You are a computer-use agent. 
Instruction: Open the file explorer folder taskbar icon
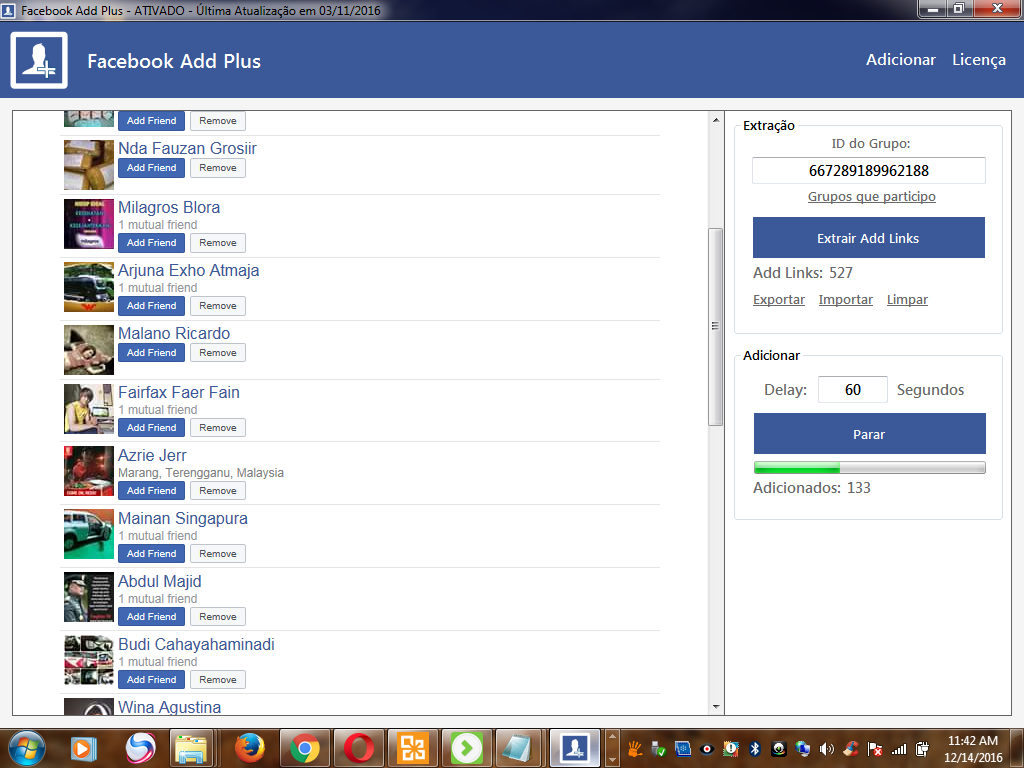191,748
